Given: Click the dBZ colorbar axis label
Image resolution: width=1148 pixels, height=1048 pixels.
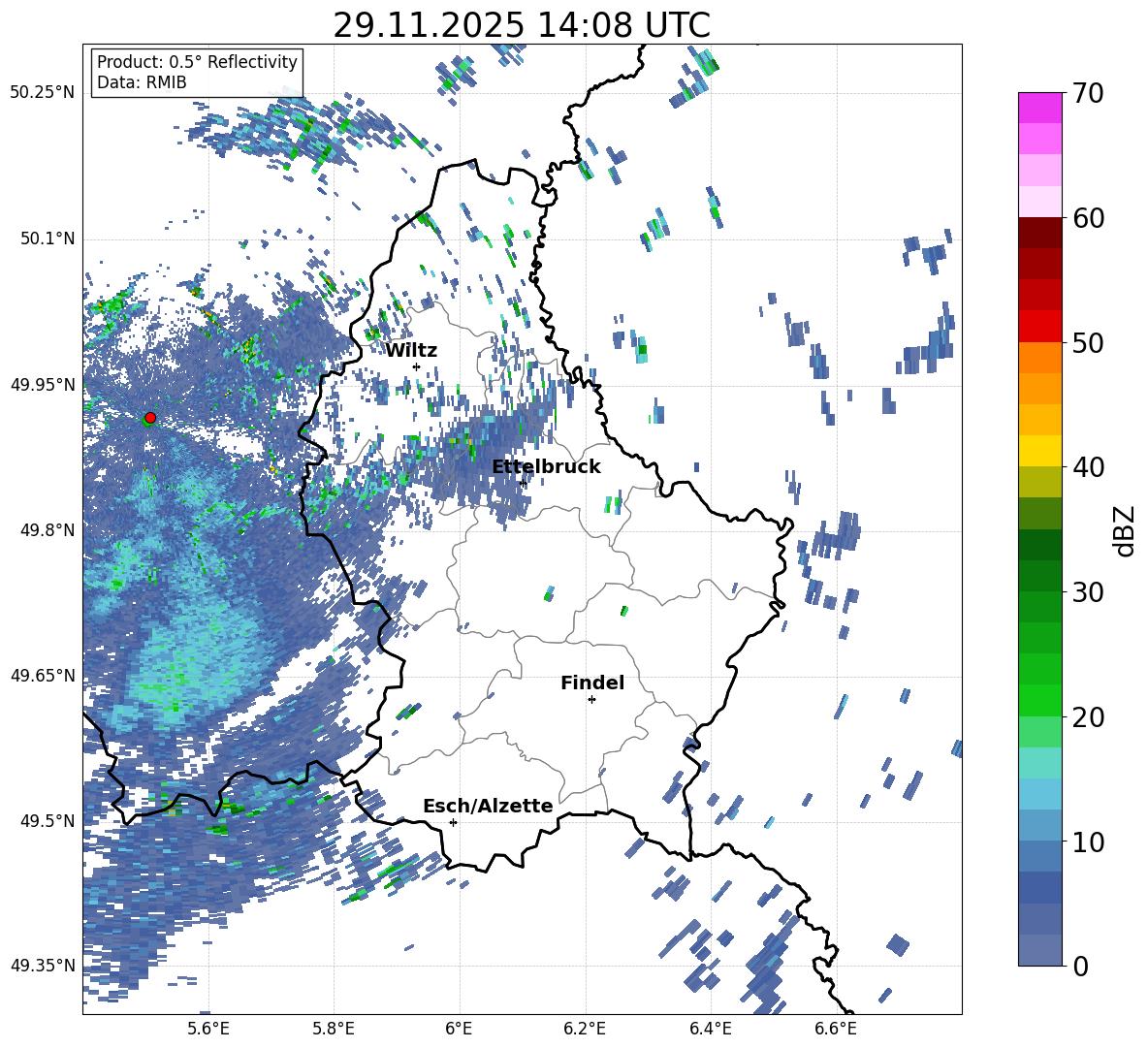Looking at the screenshot, I should 1126,530.
